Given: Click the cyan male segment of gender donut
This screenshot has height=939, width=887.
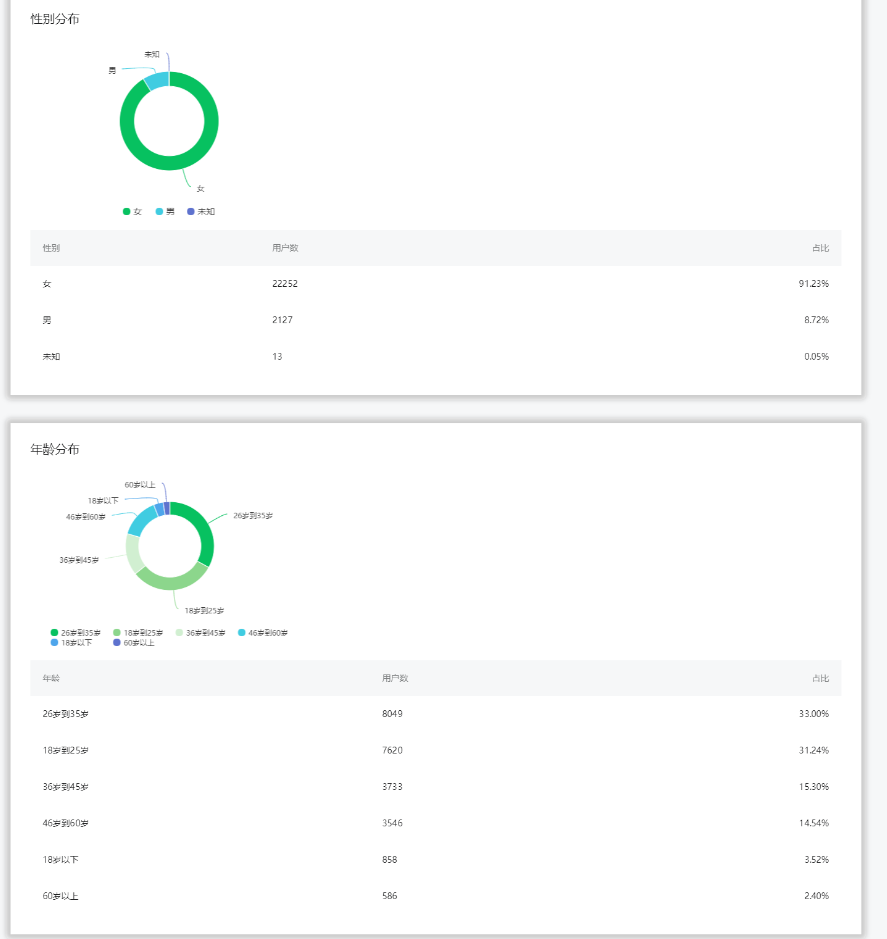Looking at the screenshot, I should point(157,81).
